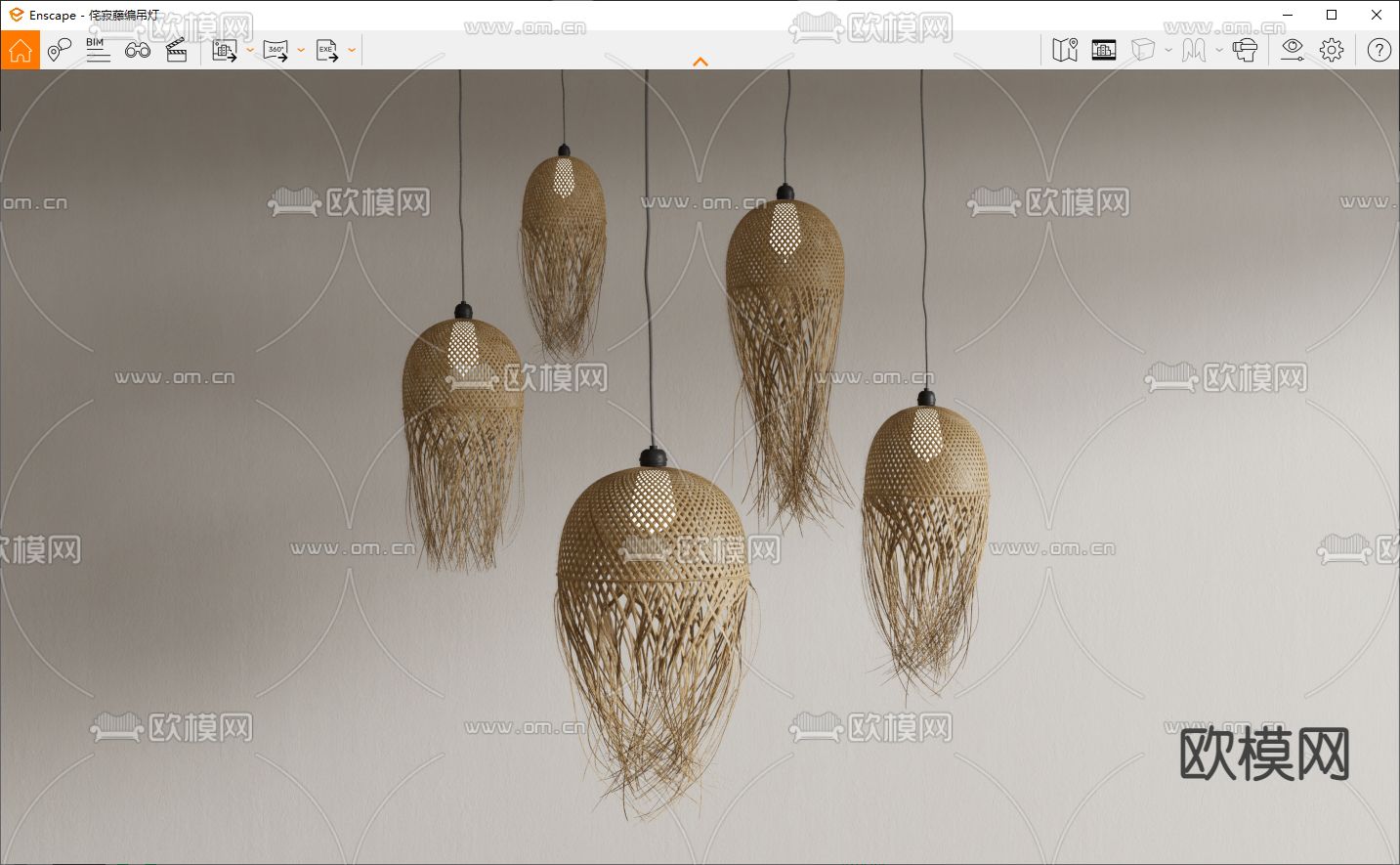Click the screenshot export icon
Viewport: 1400px width, 865px height.
tap(225, 50)
